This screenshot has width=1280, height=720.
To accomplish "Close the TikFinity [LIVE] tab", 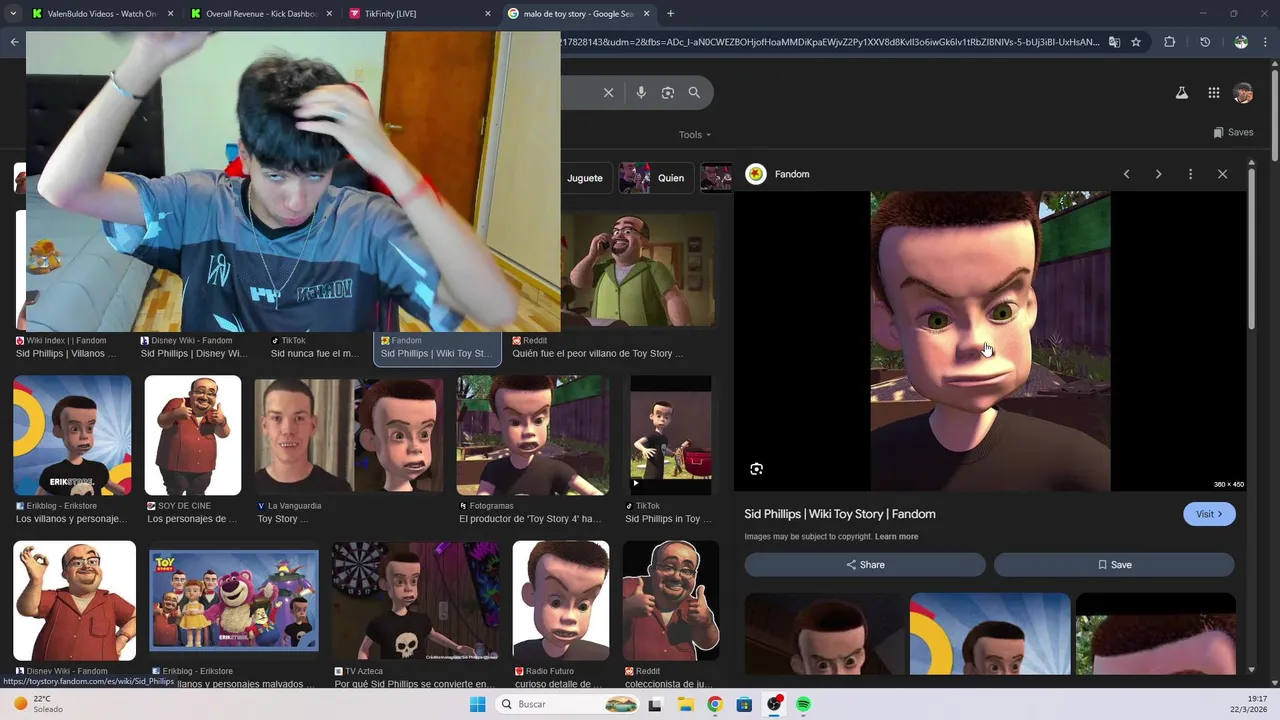I will coord(488,14).
